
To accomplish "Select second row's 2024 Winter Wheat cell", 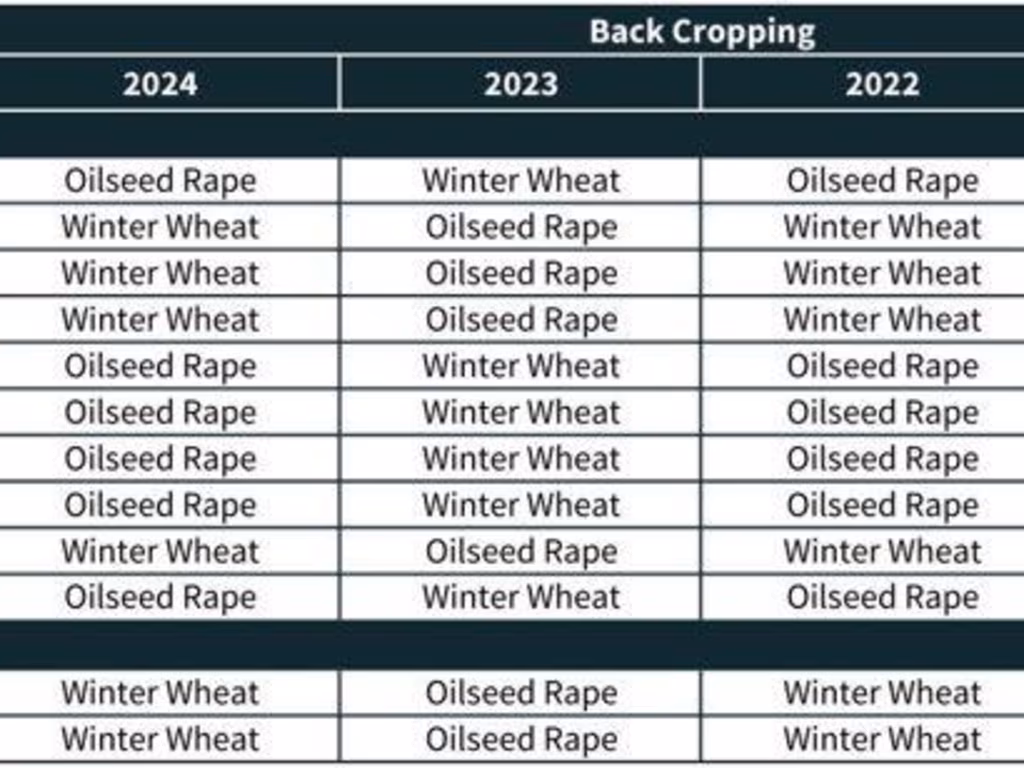I will click(160, 227).
